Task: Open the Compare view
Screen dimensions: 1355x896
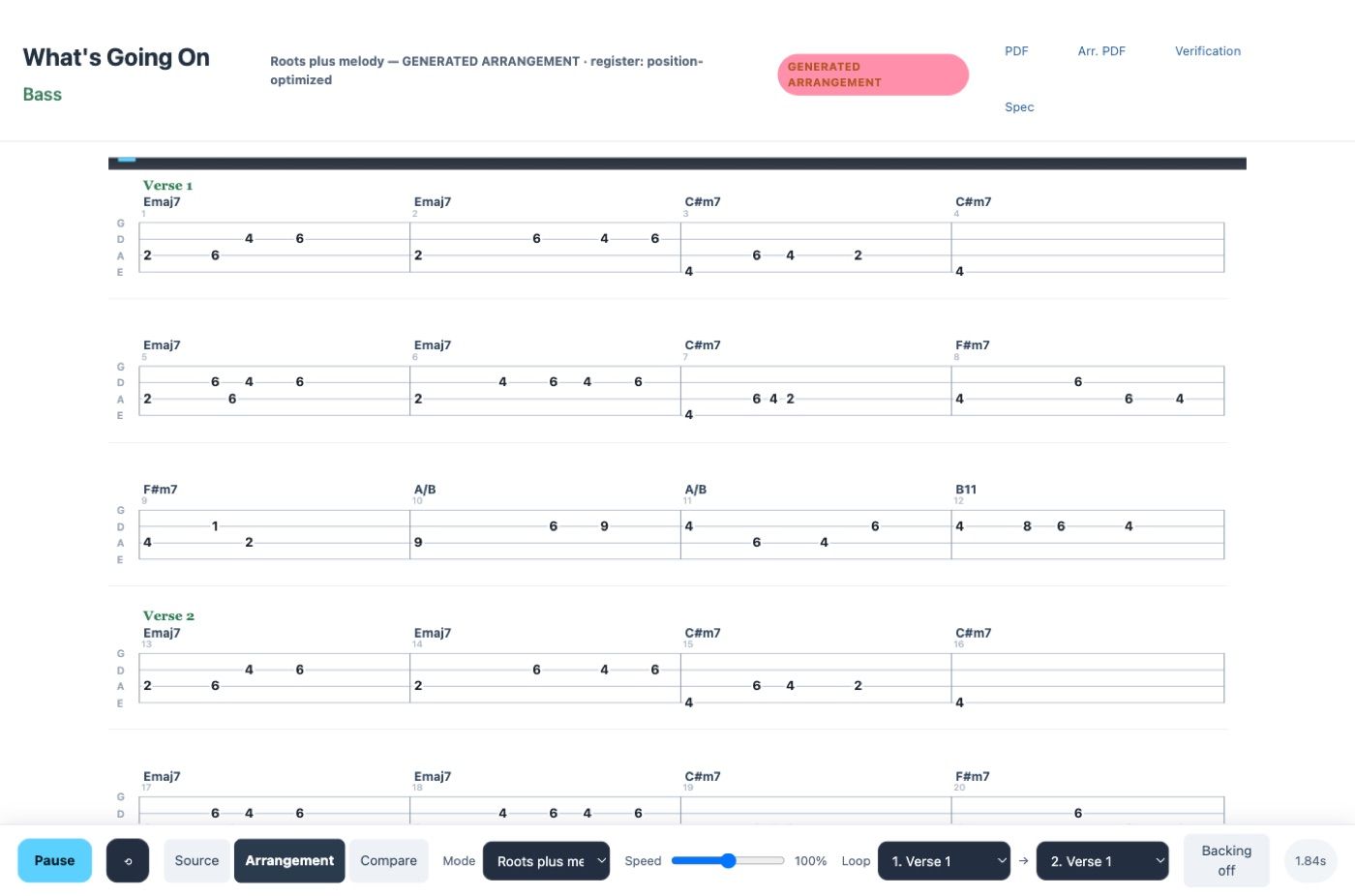Action: point(388,860)
